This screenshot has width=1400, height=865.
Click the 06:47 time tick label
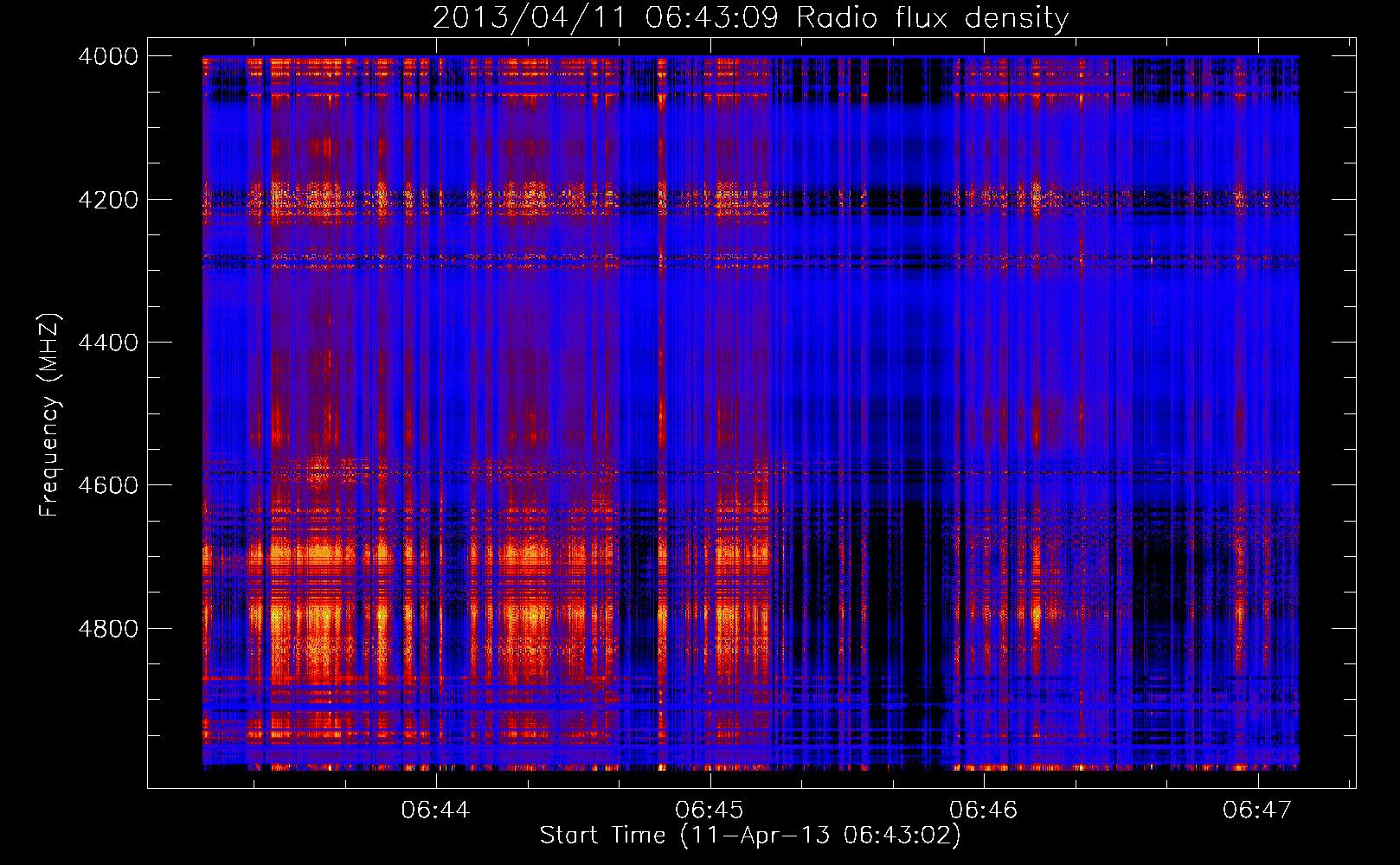pos(1257,810)
